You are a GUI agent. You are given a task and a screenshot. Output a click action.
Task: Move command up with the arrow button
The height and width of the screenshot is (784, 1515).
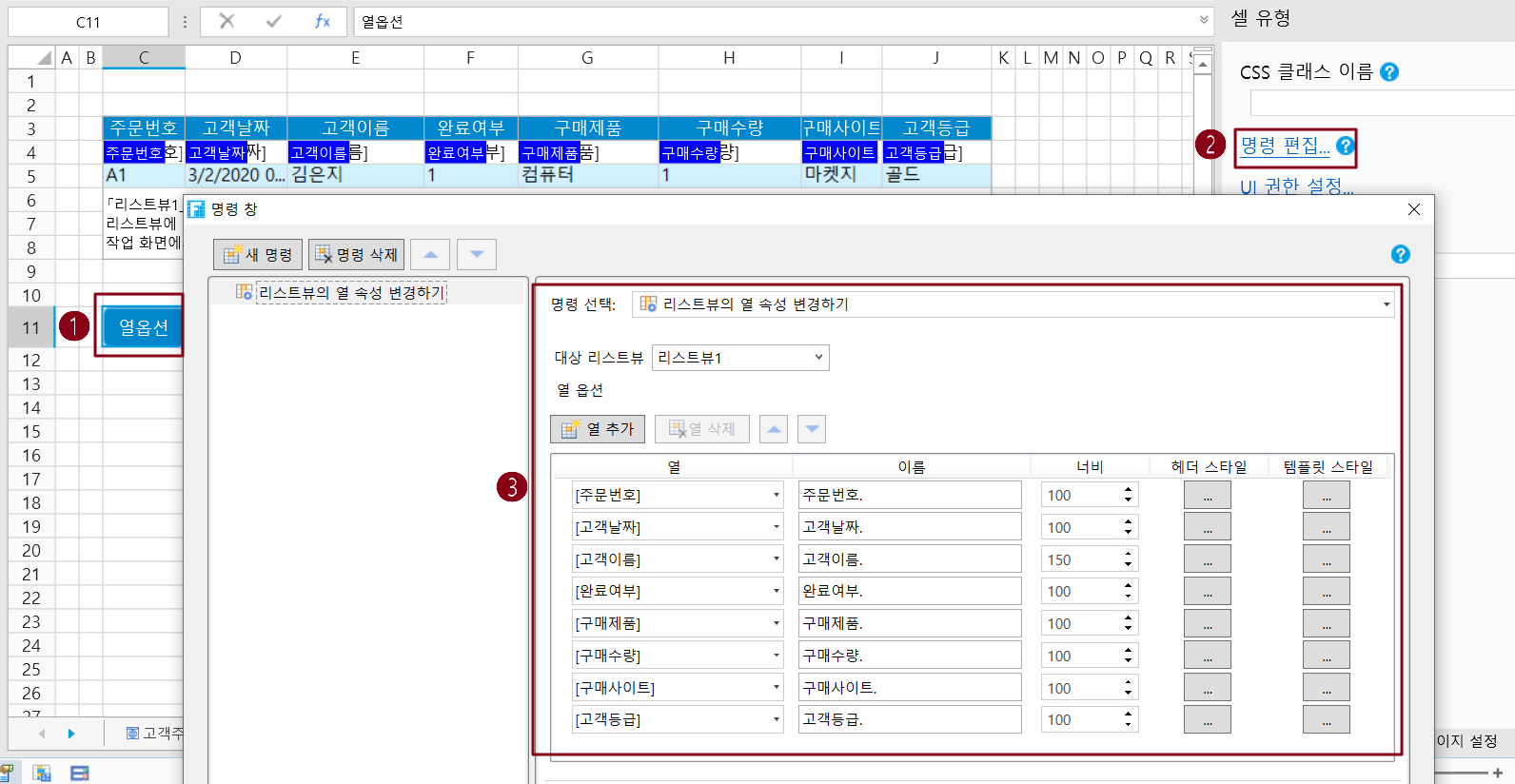[x=430, y=254]
